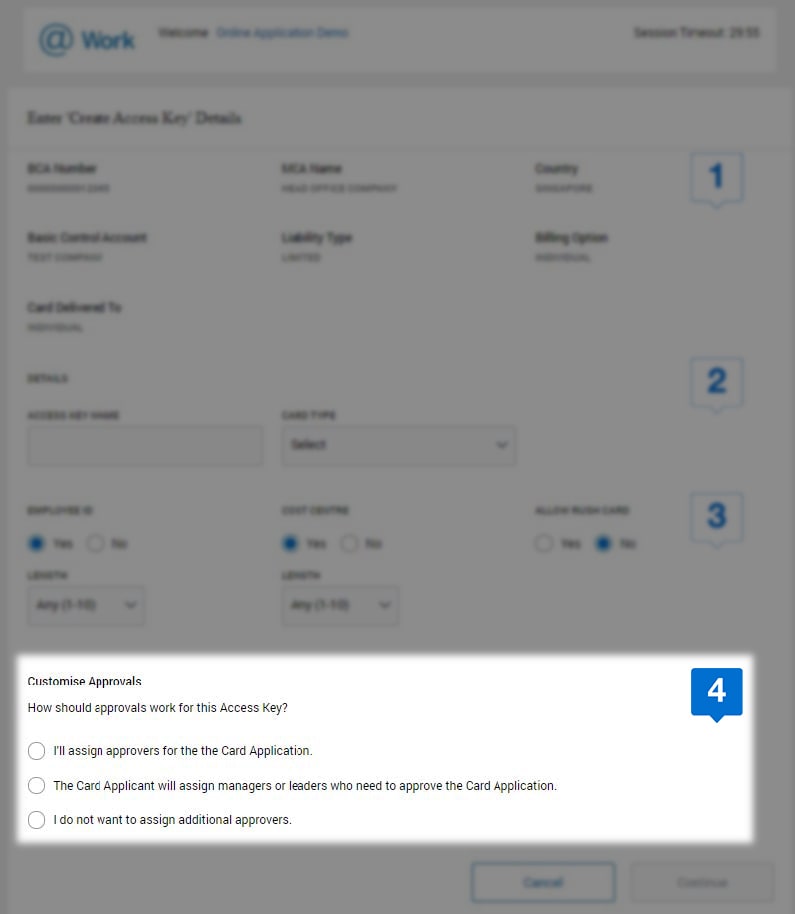Choose "I do not want to assign additional approvers"
The image size is (795, 914).
coord(36,819)
